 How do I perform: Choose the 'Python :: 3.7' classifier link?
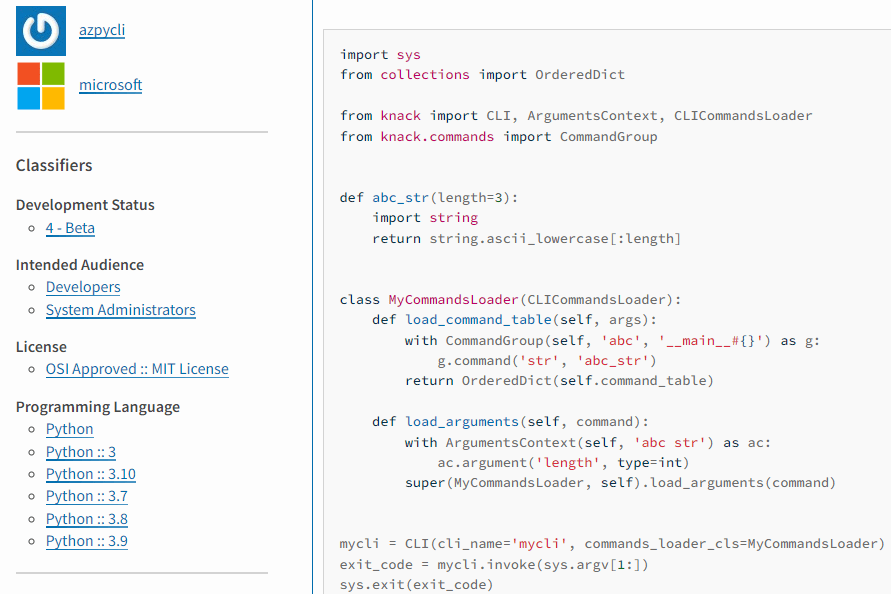(x=87, y=496)
